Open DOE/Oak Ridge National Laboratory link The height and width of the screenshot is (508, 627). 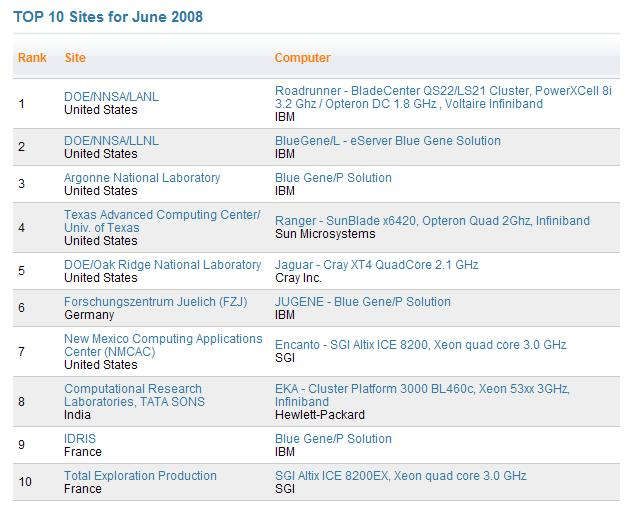162,265
